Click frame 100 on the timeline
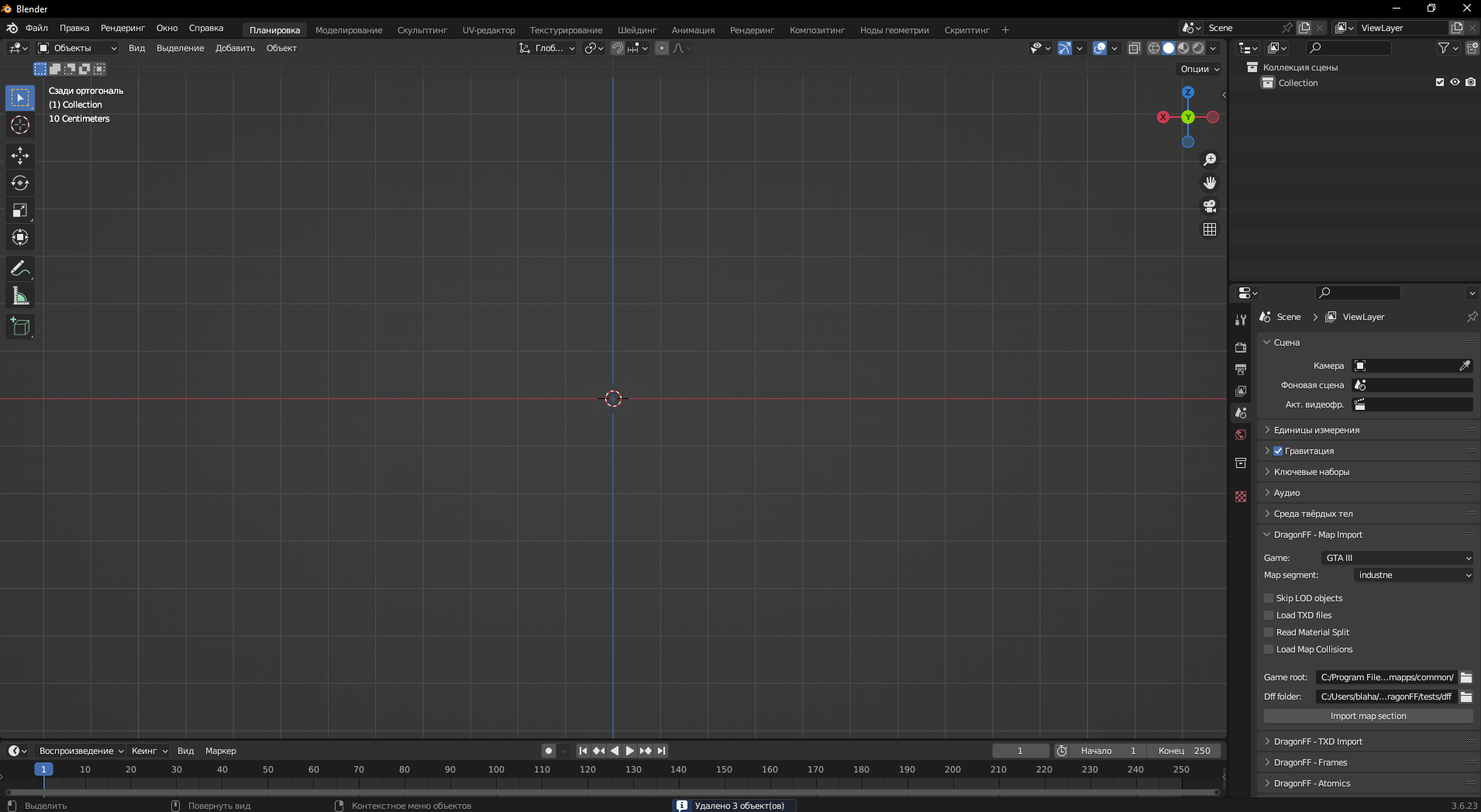The width and height of the screenshot is (1481, 812). coord(496,769)
